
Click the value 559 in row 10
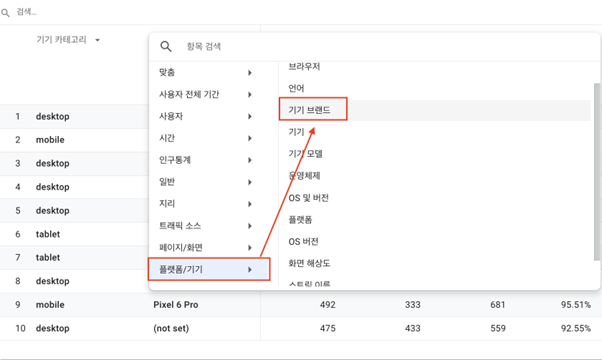498,329
